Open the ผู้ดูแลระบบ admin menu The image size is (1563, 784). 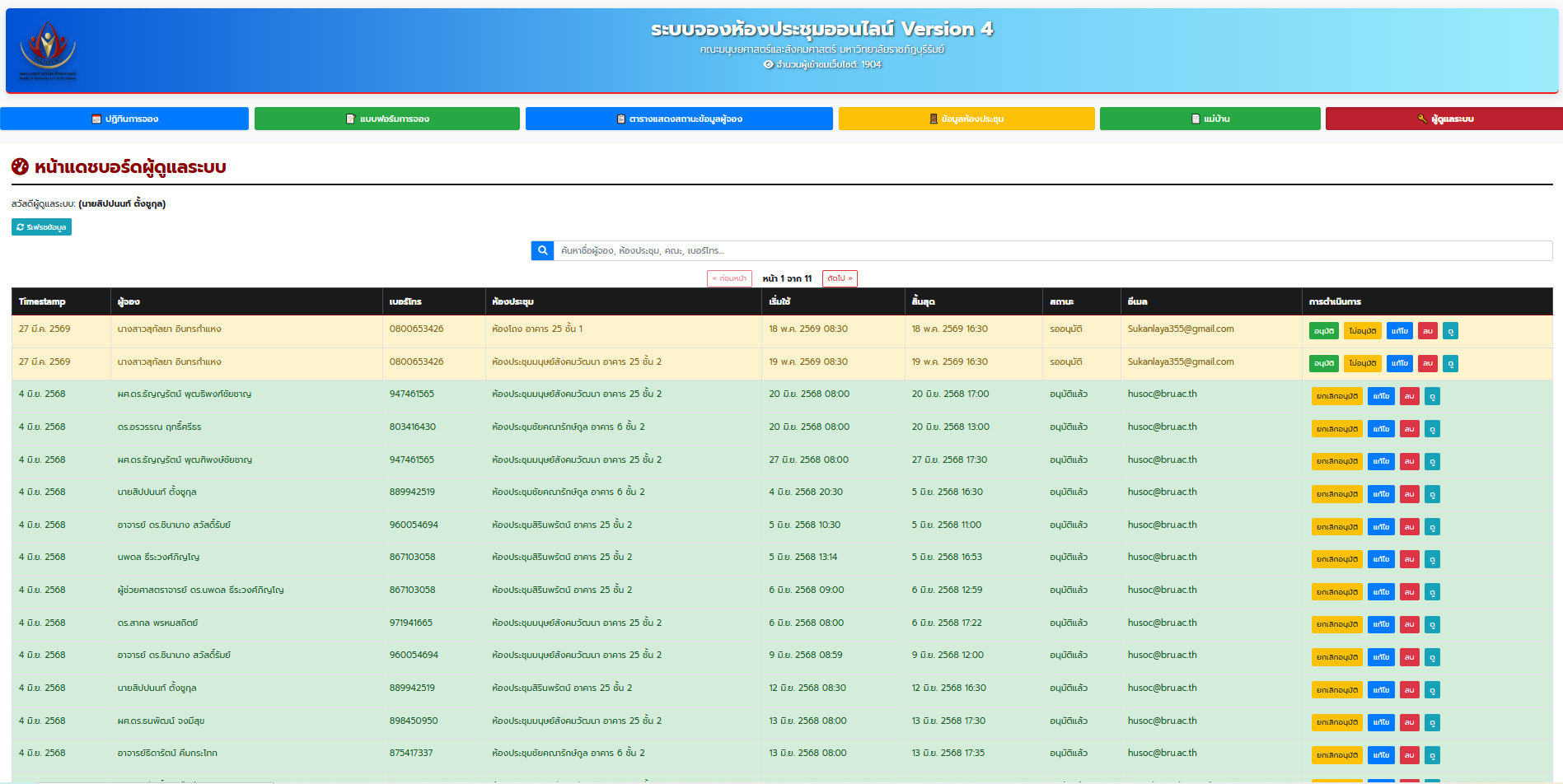[x=1444, y=119]
